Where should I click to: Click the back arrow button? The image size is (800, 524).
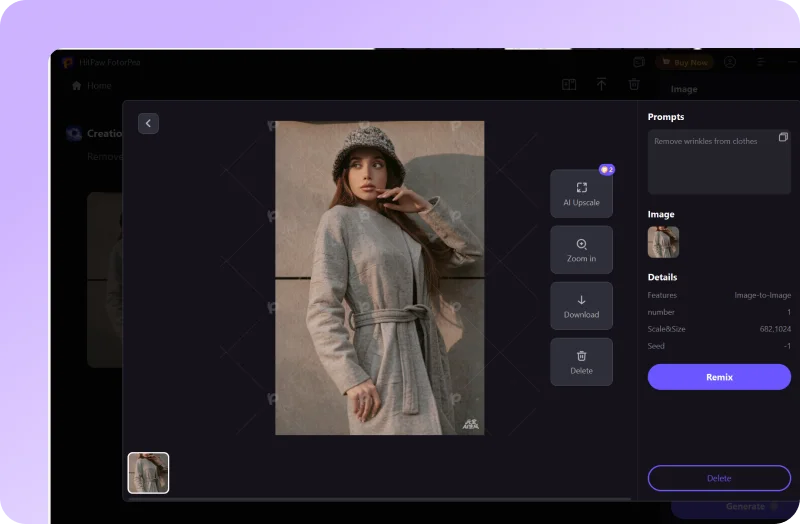[148, 123]
